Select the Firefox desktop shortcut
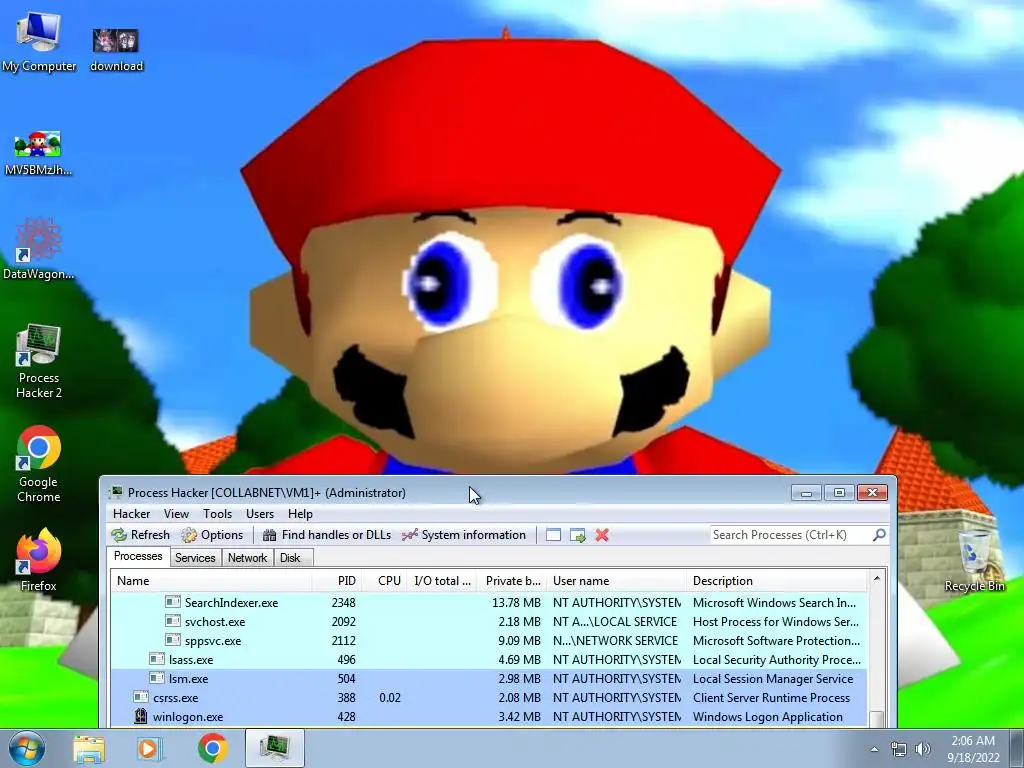The image size is (1024, 768). pyautogui.click(x=39, y=560)
